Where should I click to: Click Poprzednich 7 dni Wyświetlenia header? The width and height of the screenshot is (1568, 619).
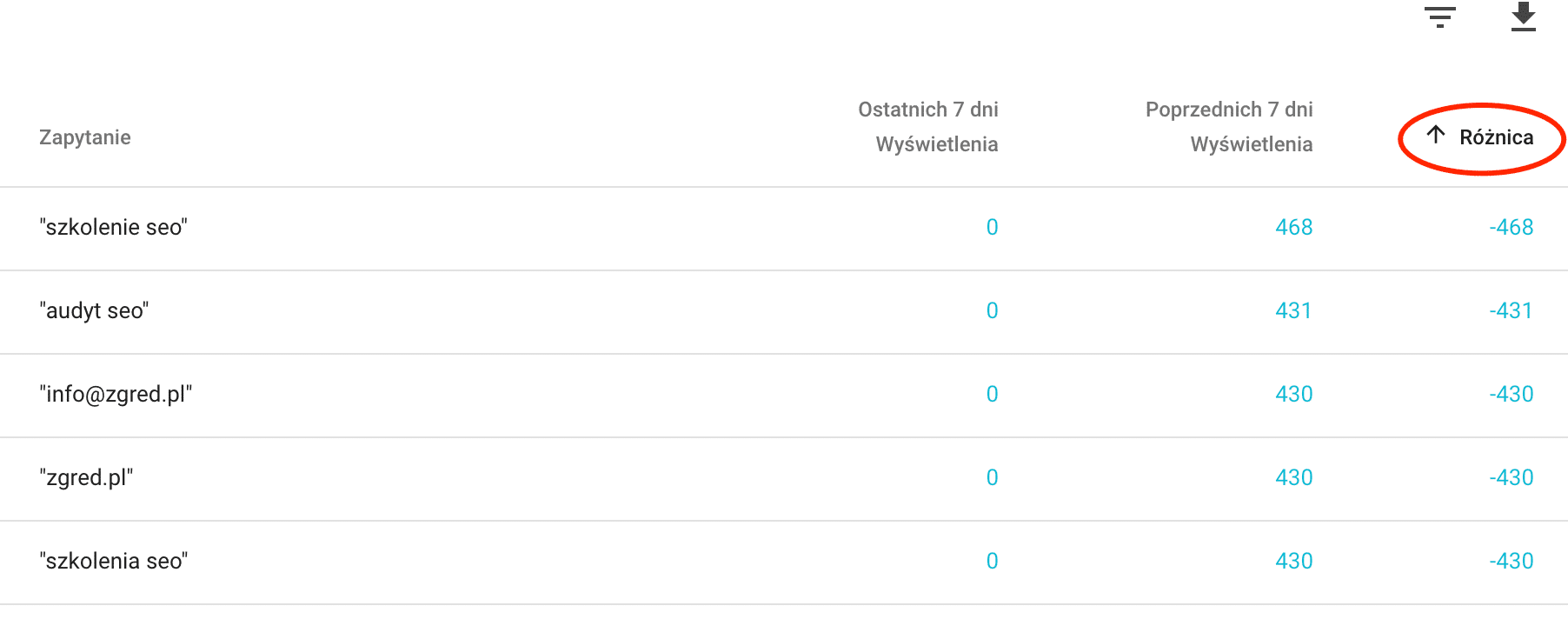pyautogui.click(x=1228, y=127)
